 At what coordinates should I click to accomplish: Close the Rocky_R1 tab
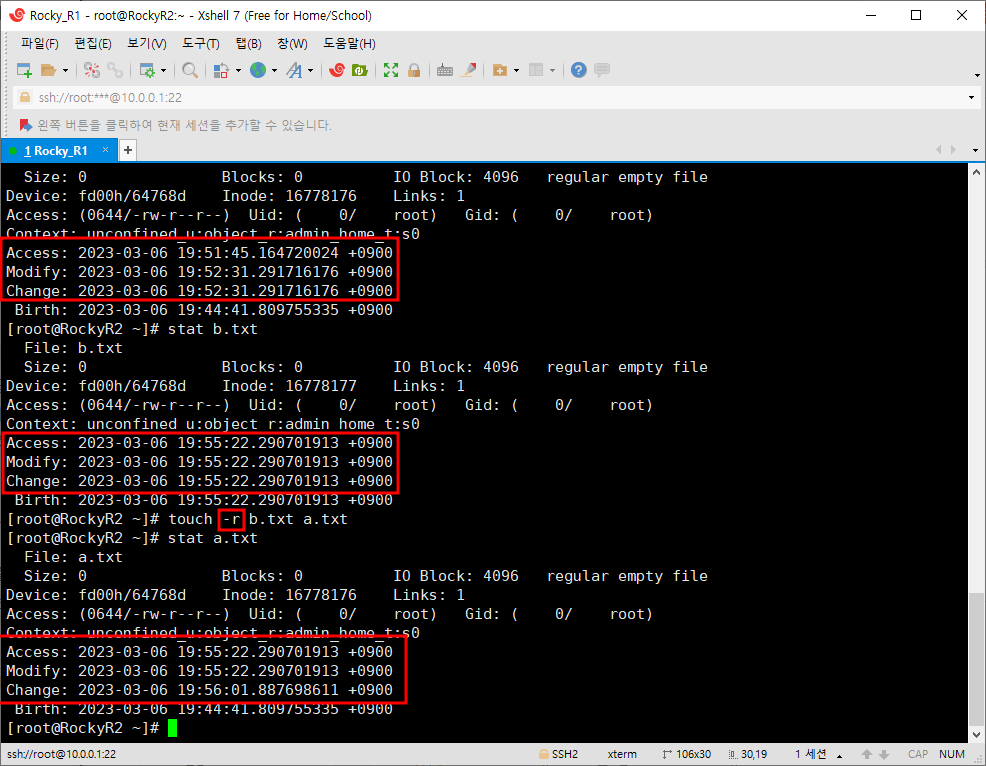pyautogui.click(x=106, y=150)
